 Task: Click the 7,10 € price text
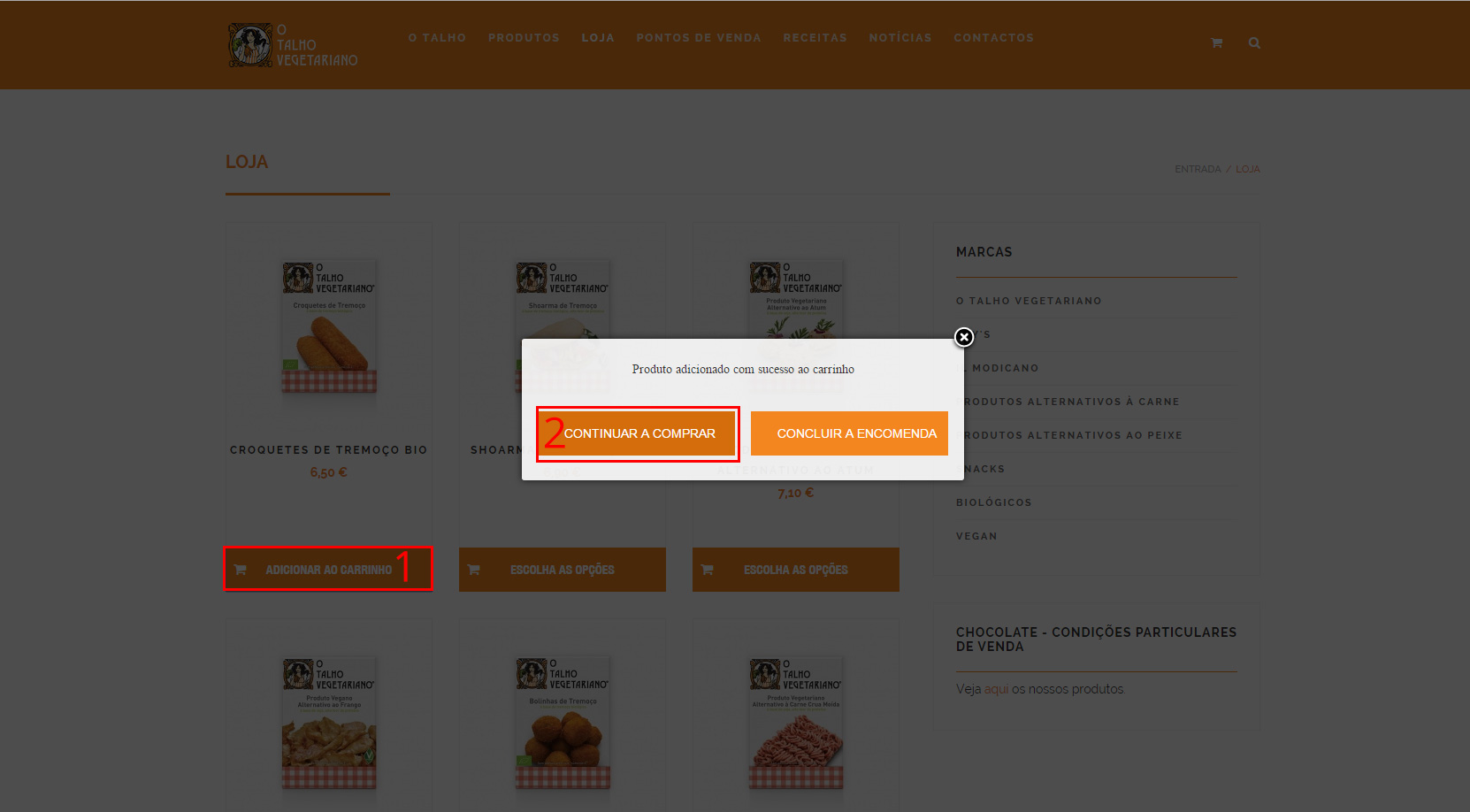(796, 493)
